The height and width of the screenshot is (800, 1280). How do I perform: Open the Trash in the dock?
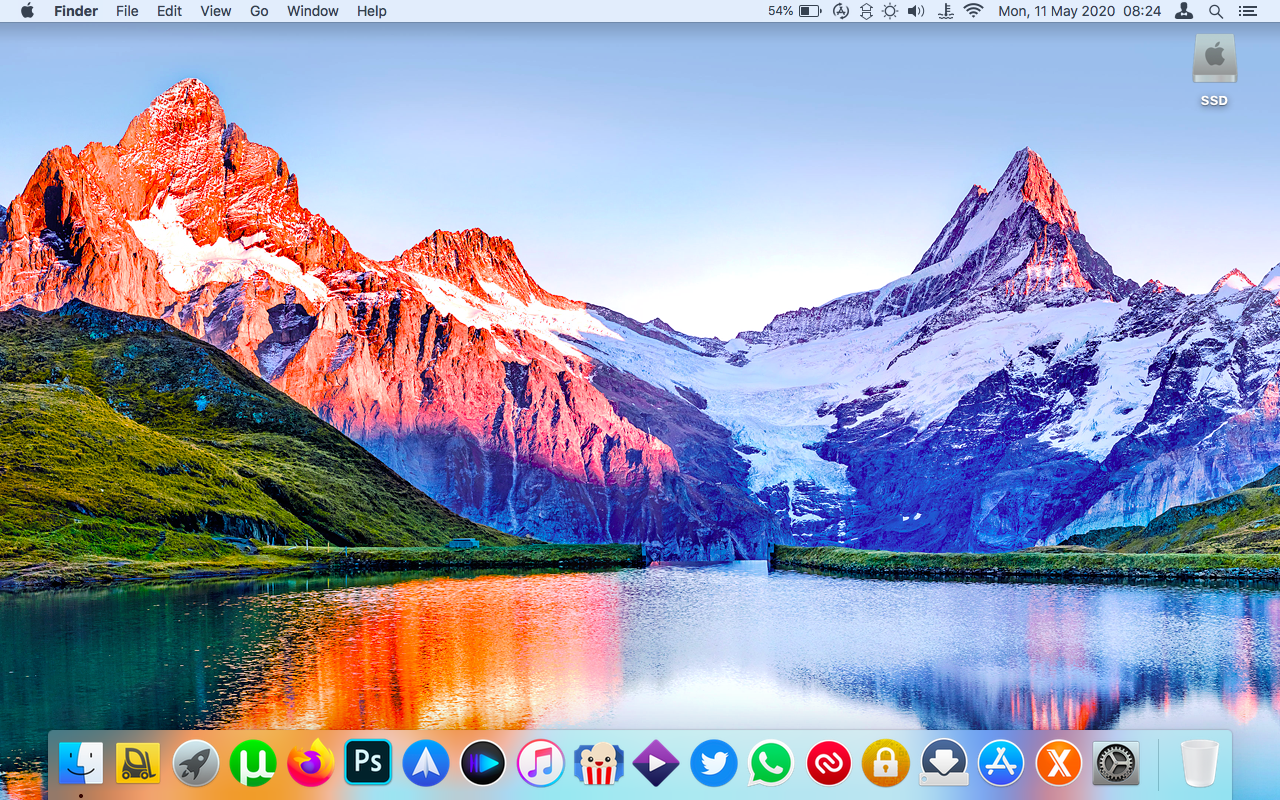pos(1199,764)
